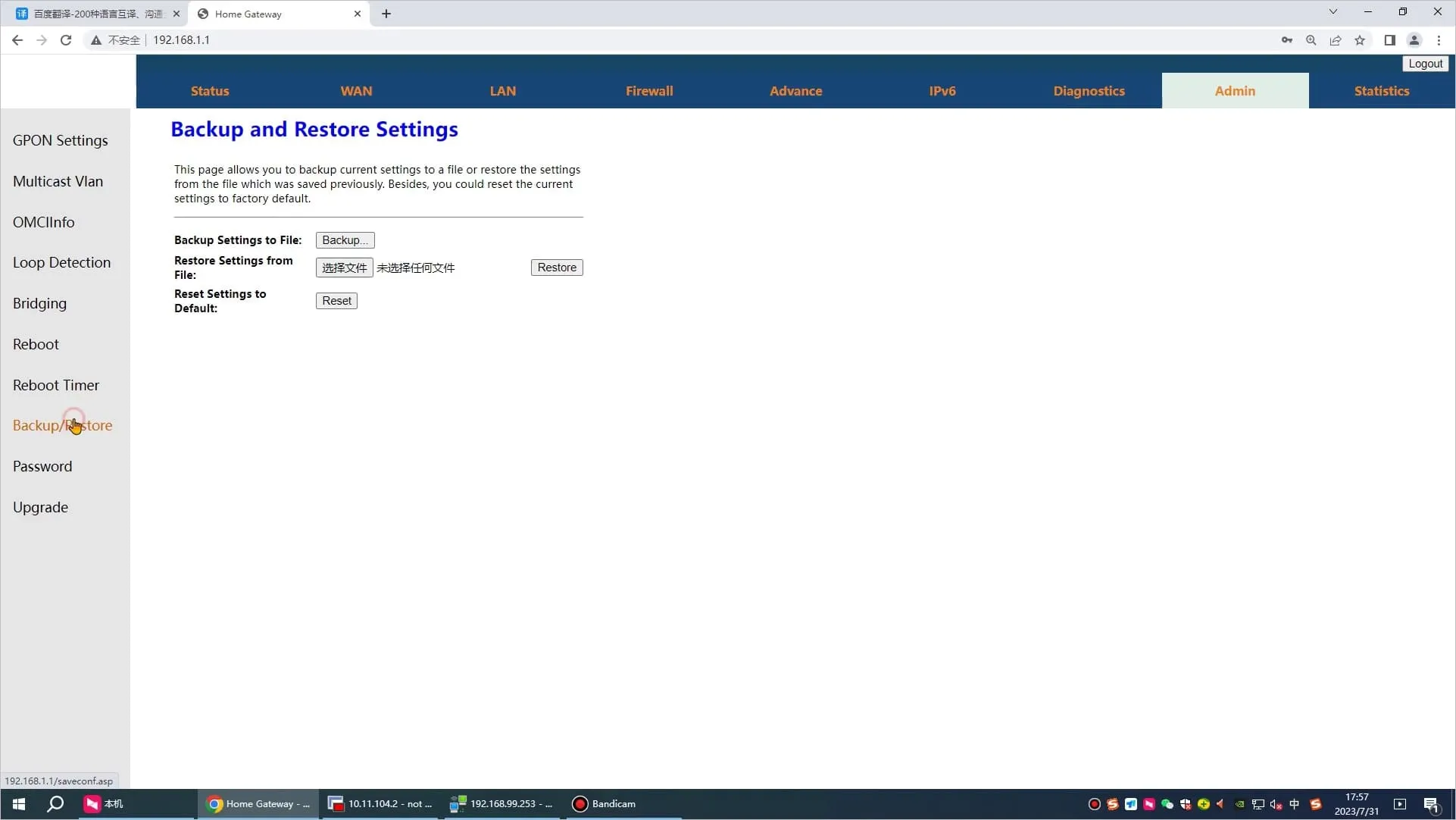Click Reset to factory default button

click(x=336, y=301)
